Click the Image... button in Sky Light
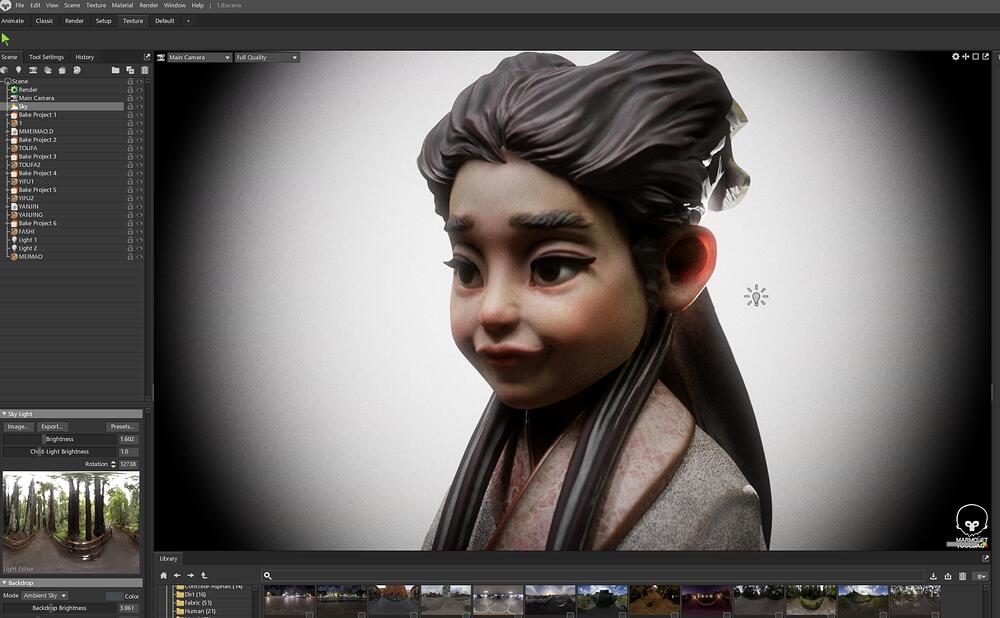This screenshot has height=618, width=1000. click(18, 427)
